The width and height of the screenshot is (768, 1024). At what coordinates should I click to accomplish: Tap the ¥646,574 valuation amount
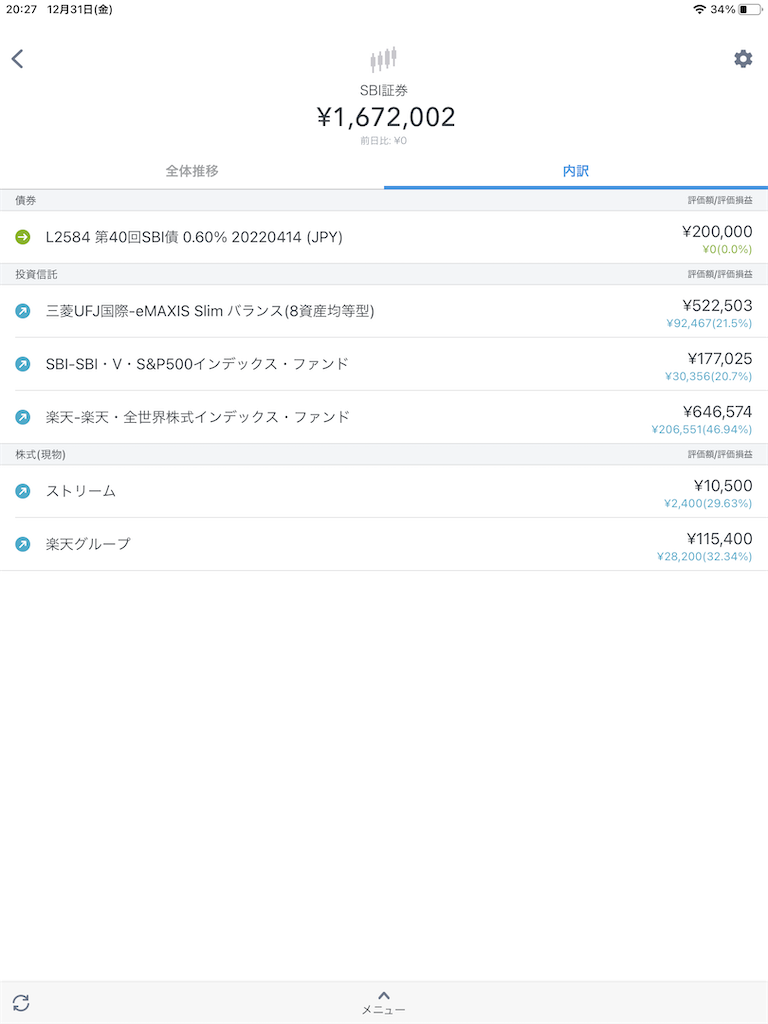coord(717,411)
